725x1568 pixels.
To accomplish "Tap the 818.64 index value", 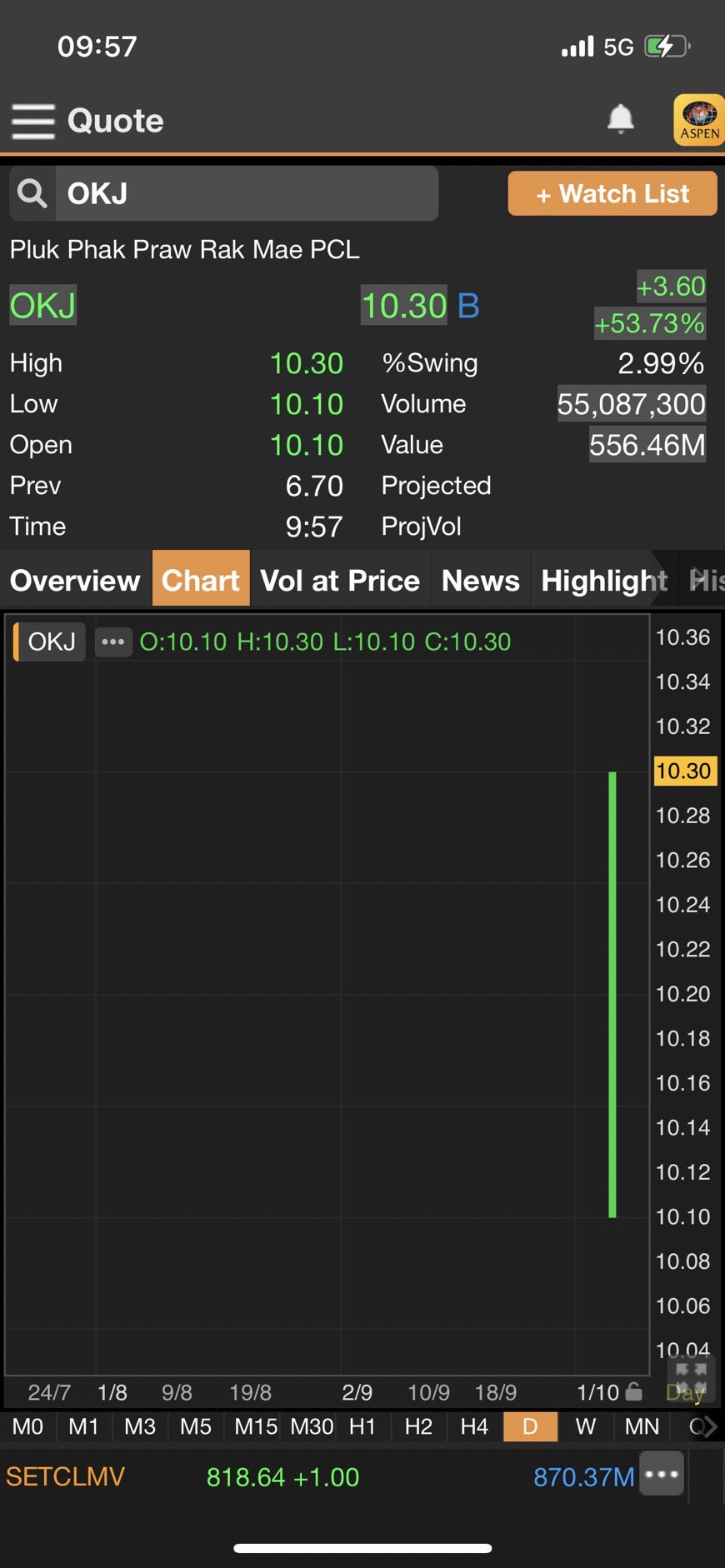I will tap(246, 1476).
